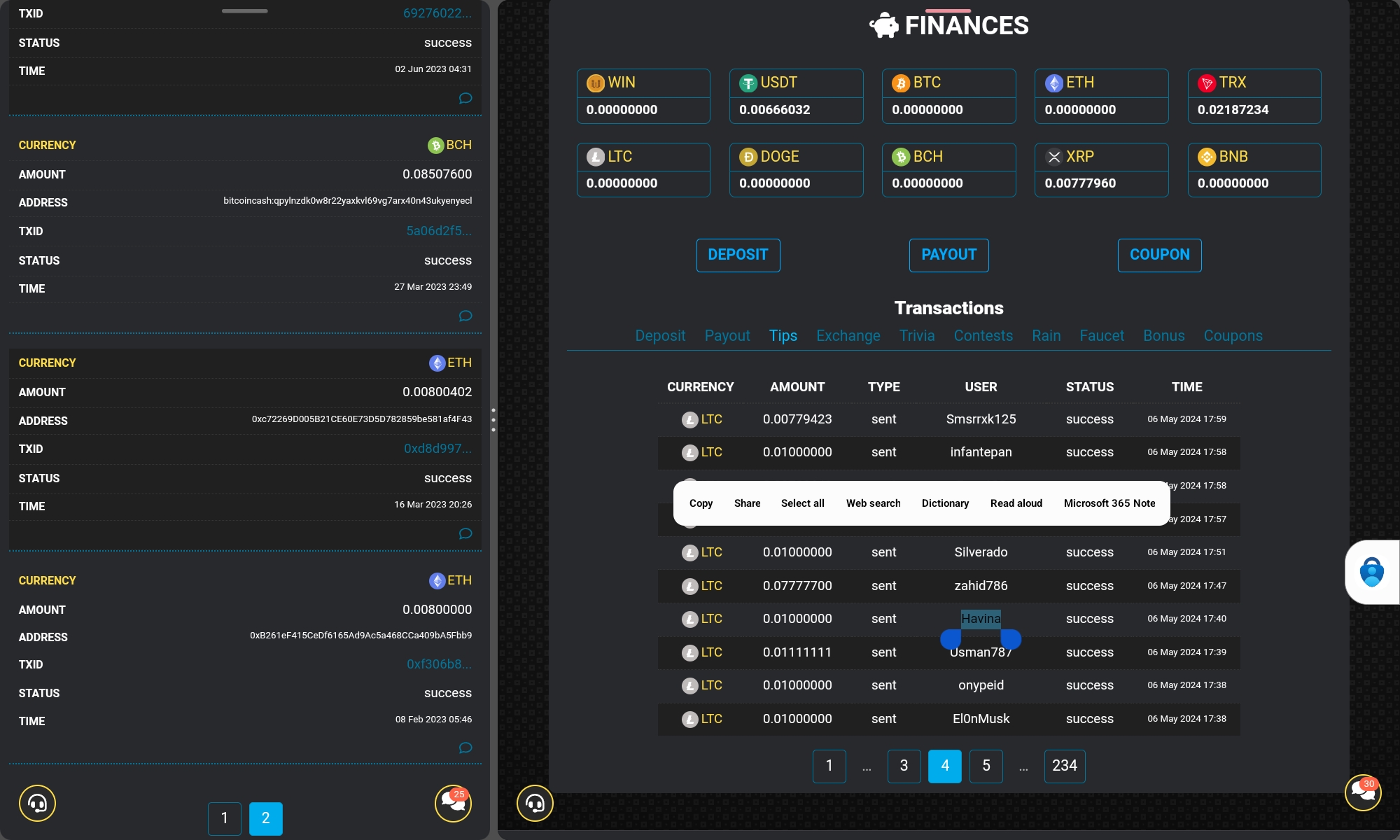
Task: Open the COUPON section
Action: pos(1159,254)
